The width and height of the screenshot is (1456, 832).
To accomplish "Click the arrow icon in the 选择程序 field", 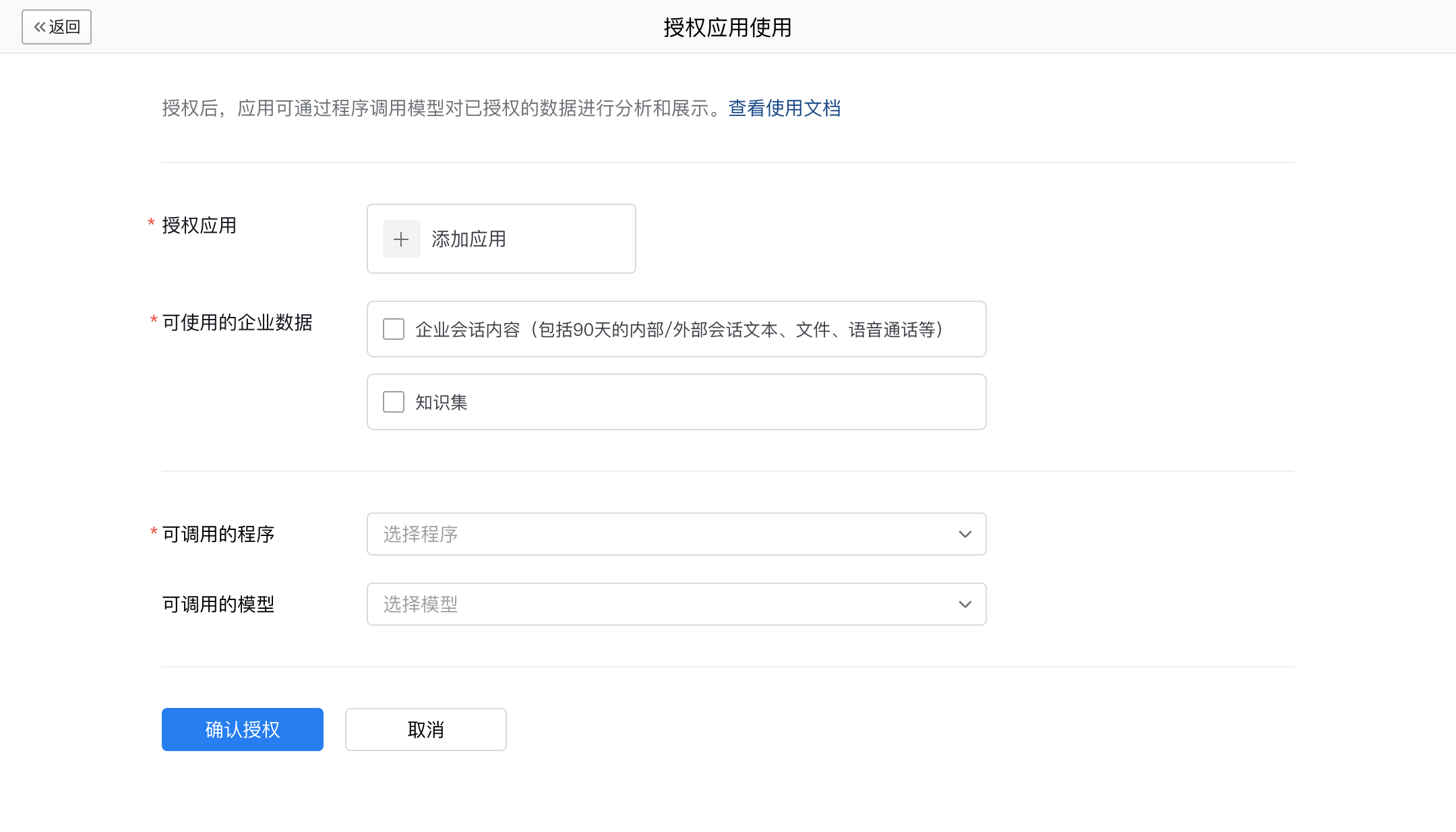I will (965, 534).
